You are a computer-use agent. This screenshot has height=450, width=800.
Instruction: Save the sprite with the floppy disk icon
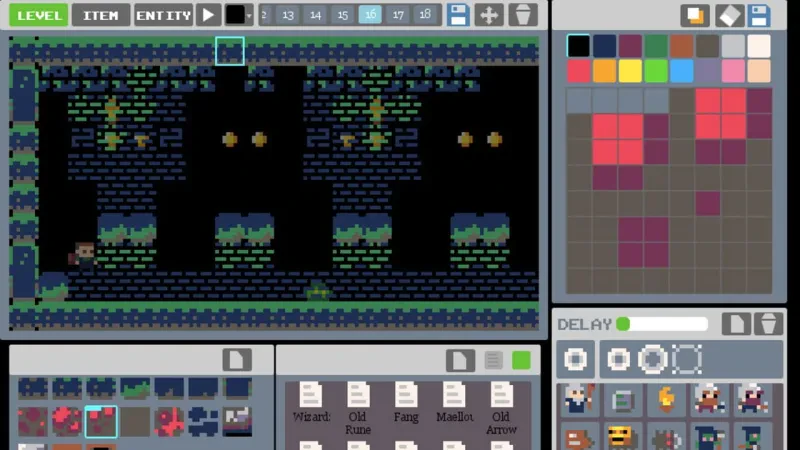760,15
